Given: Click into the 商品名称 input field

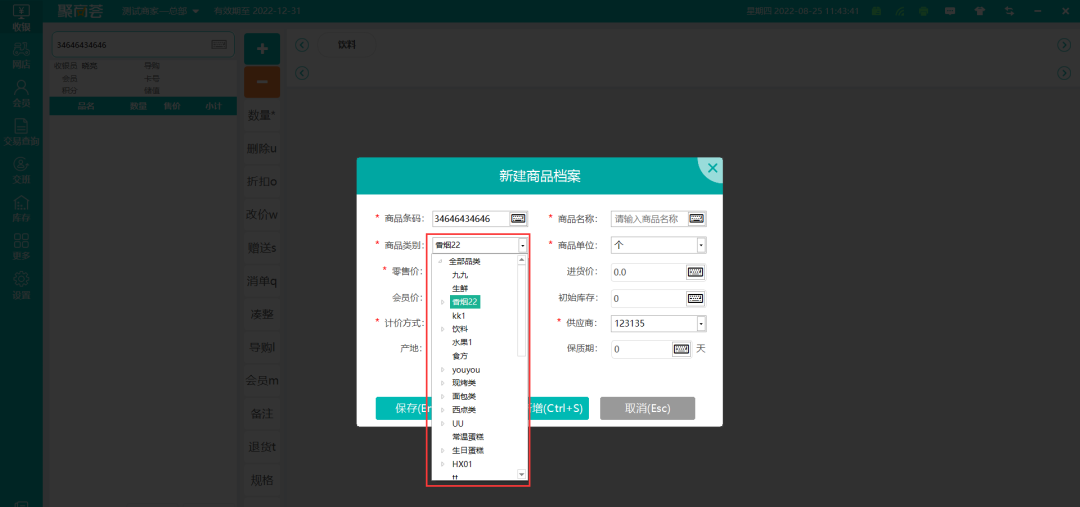Looking at the screenshot, I should point(646,218).
